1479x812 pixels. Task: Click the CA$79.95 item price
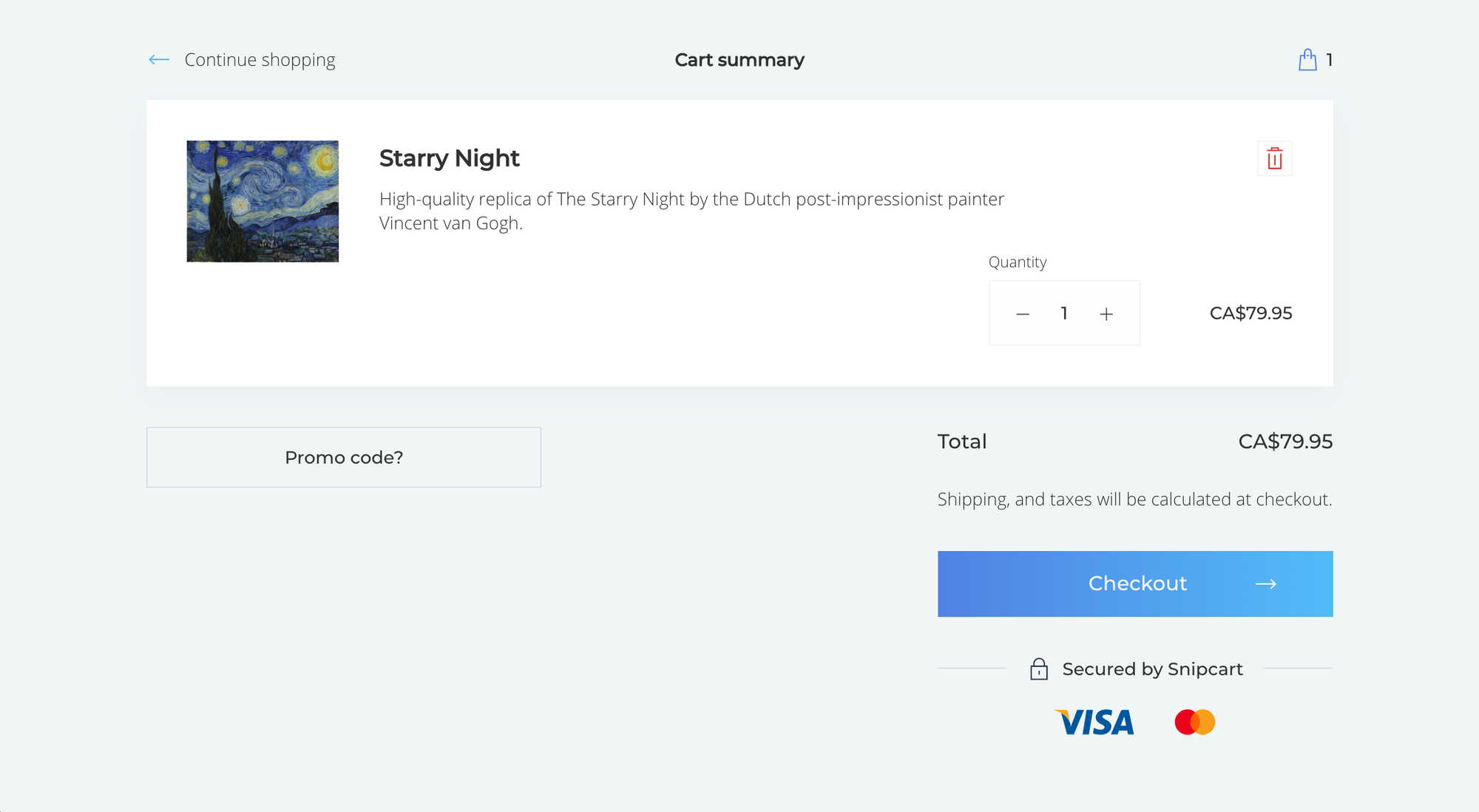click(1250, 313)
